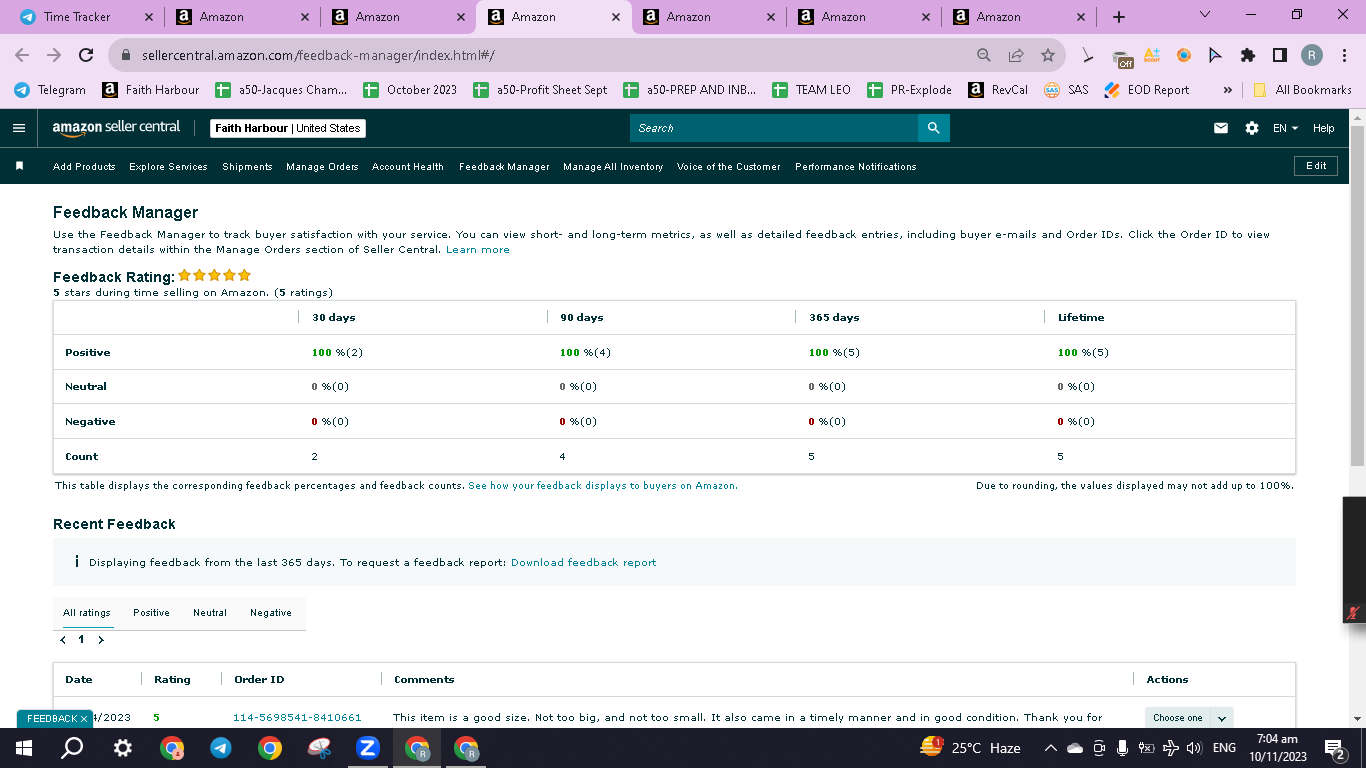
Task: Bookmark this page with the star icon
Action: [x=1047, y=56]
